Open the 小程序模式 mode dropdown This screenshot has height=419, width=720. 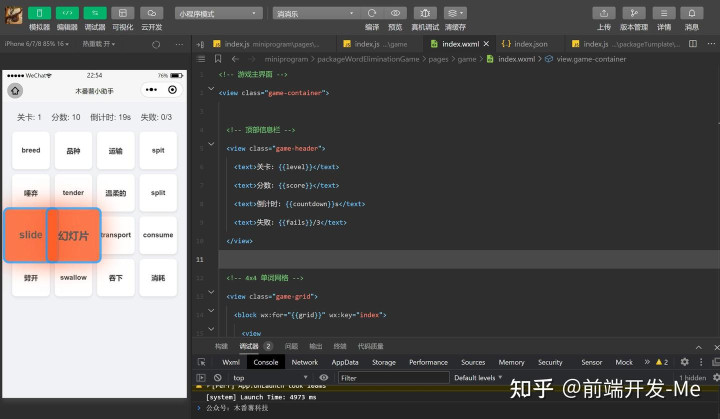tap(218, 14)
